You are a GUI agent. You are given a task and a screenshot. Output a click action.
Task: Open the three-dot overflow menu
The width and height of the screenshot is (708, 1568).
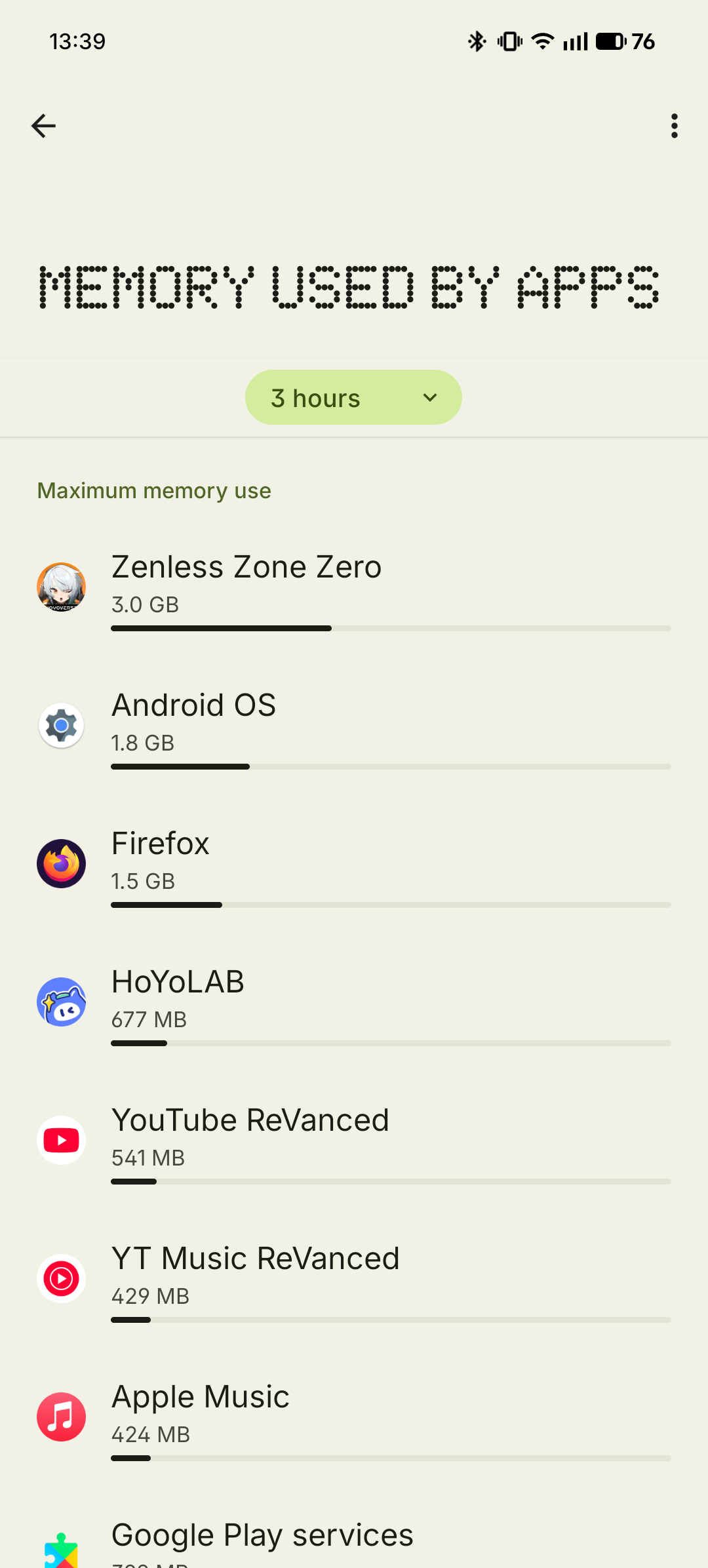coord(674,126)
